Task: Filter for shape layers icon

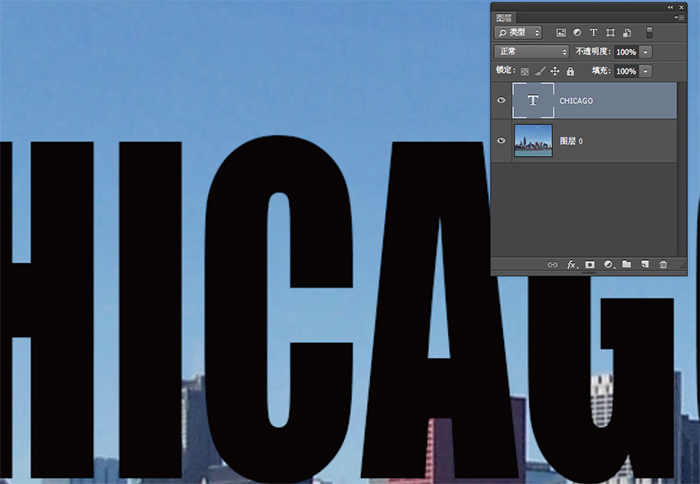Action: [x=610, y=33]
